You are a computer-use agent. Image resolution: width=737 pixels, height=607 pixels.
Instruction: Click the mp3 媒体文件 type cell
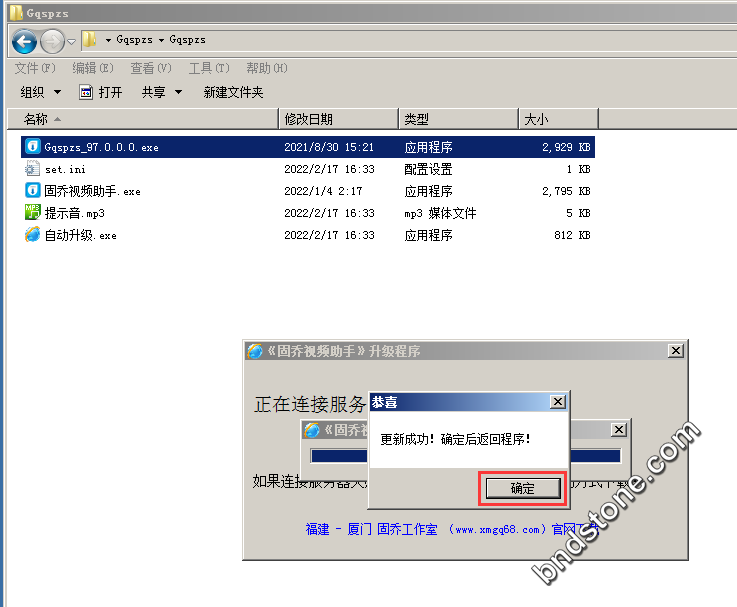tap(440, 213)
